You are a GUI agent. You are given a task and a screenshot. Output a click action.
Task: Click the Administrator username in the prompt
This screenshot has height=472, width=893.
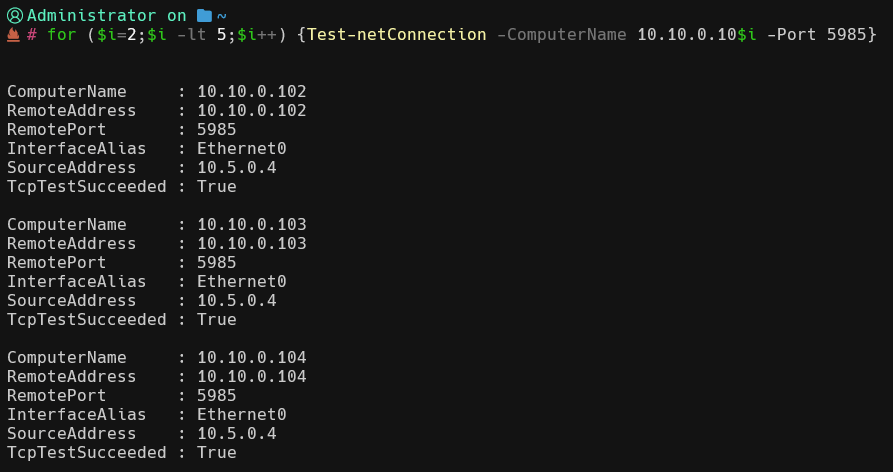pos(91,15)
